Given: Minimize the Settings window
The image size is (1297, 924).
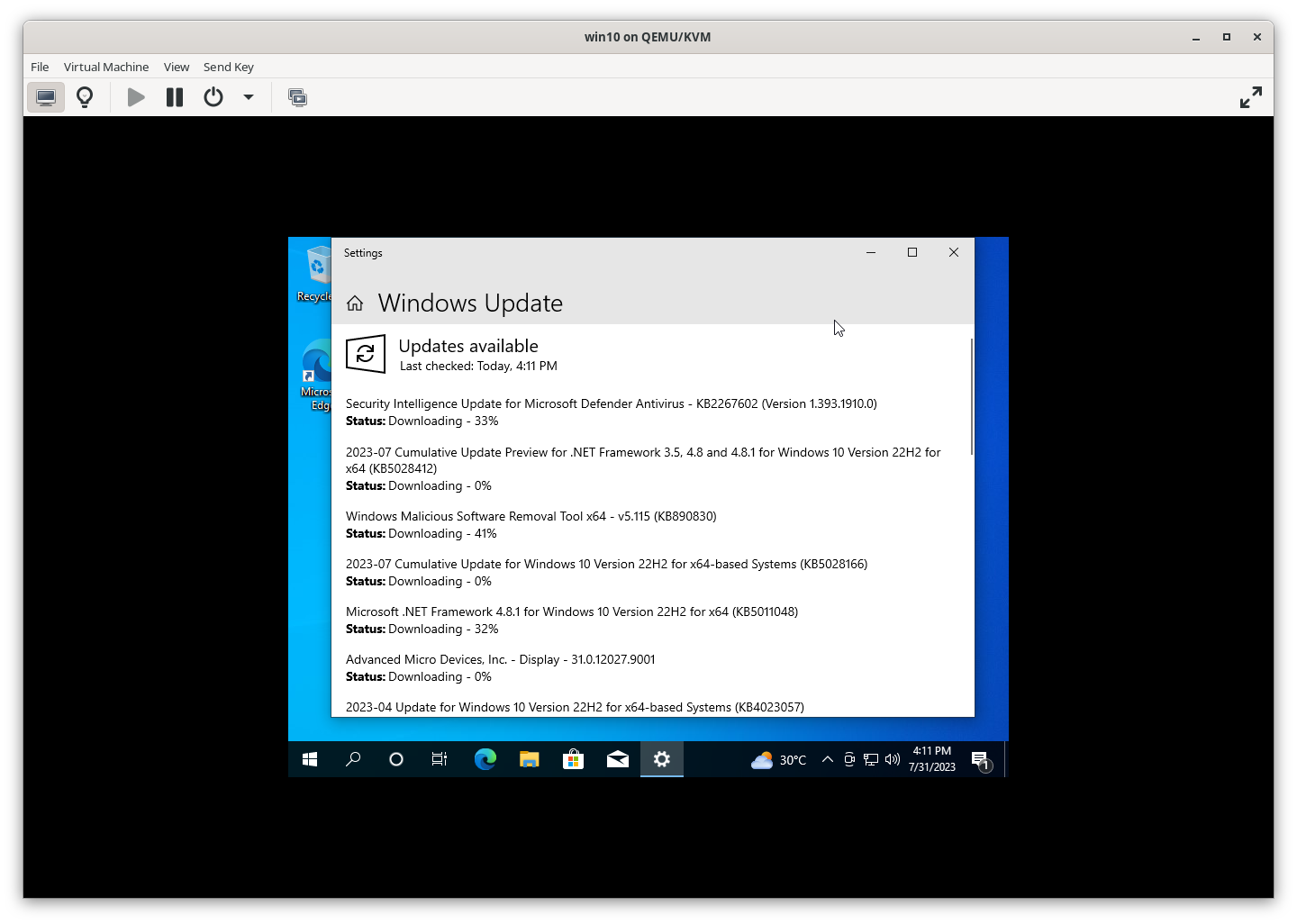Looking at the screenshot, I should 871,253.
